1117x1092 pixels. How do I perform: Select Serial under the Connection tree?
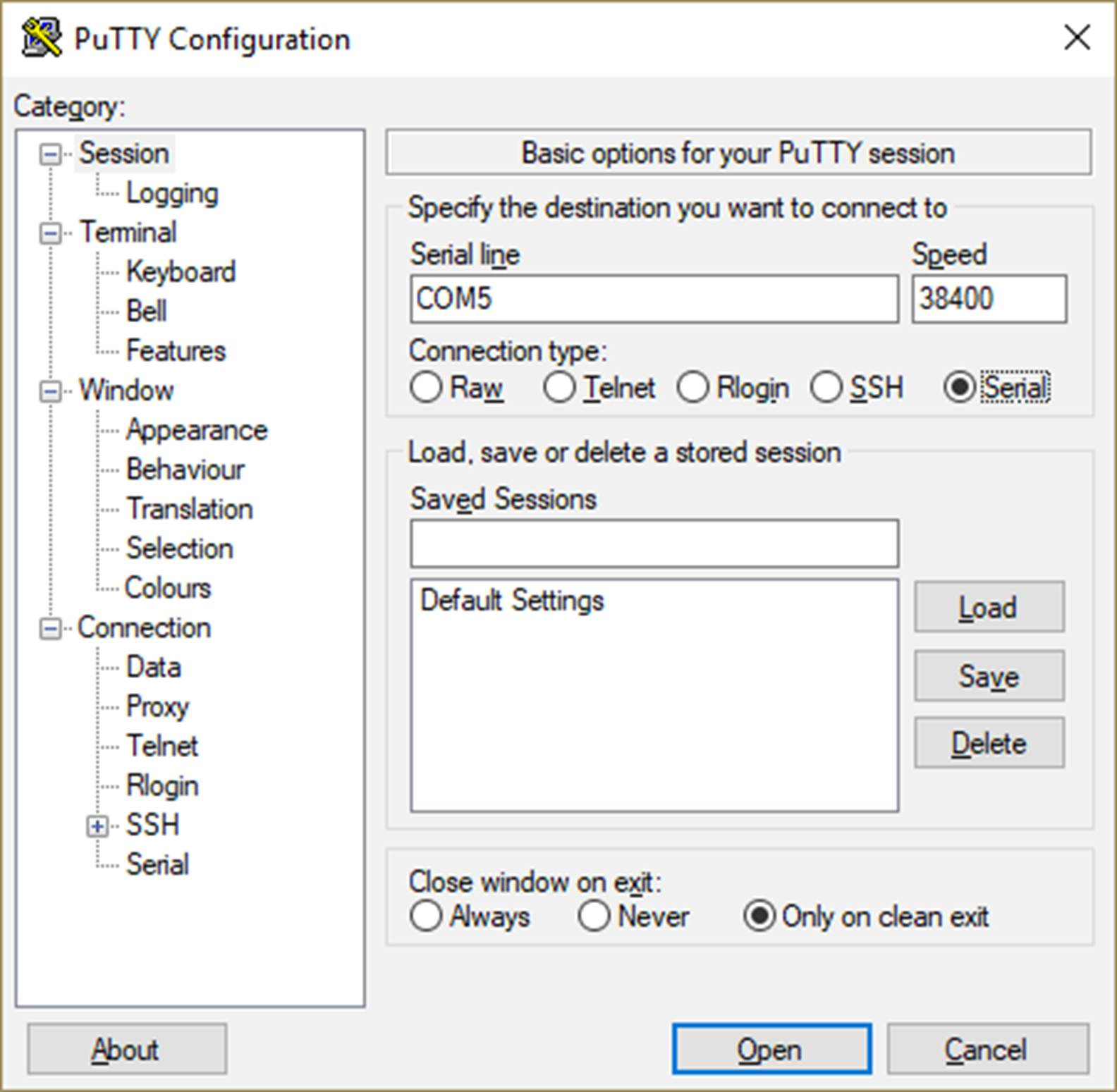(x=157, y=865)
